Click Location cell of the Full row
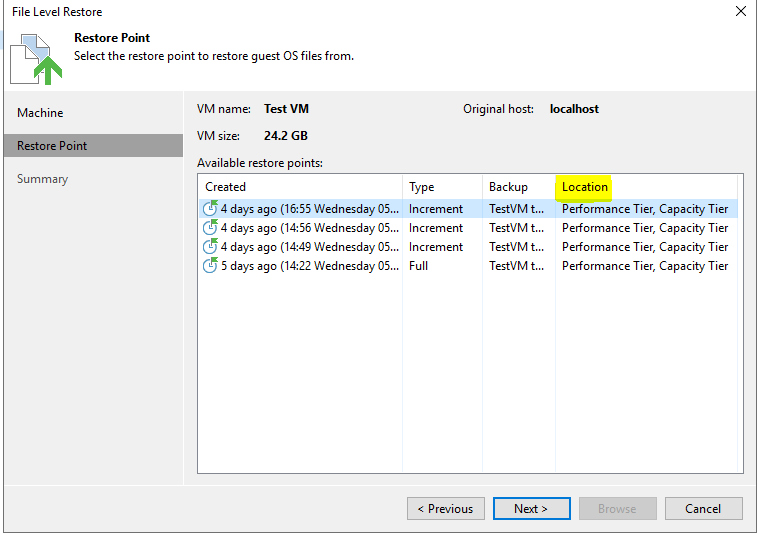 tap(645, 266)
